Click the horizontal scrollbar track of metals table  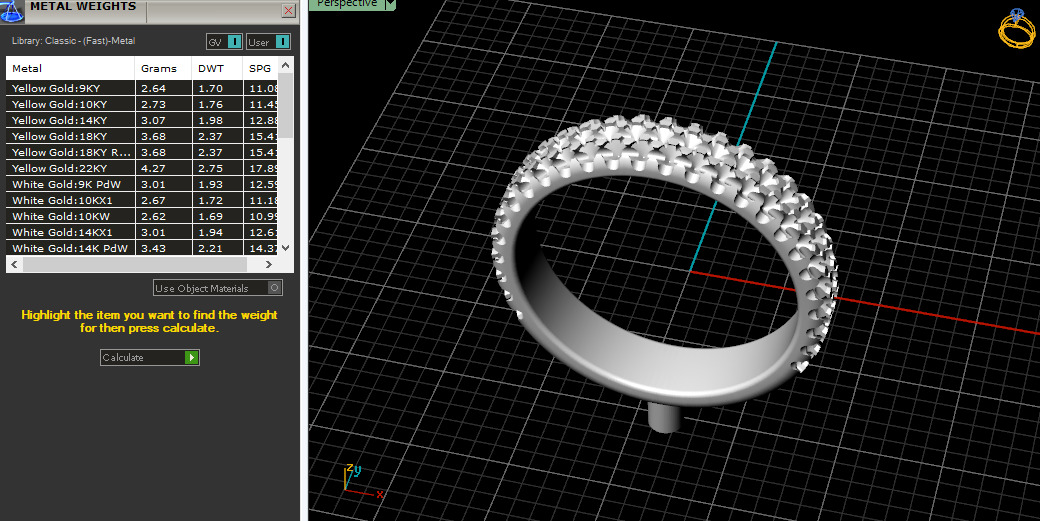click(x=135, y=264)
